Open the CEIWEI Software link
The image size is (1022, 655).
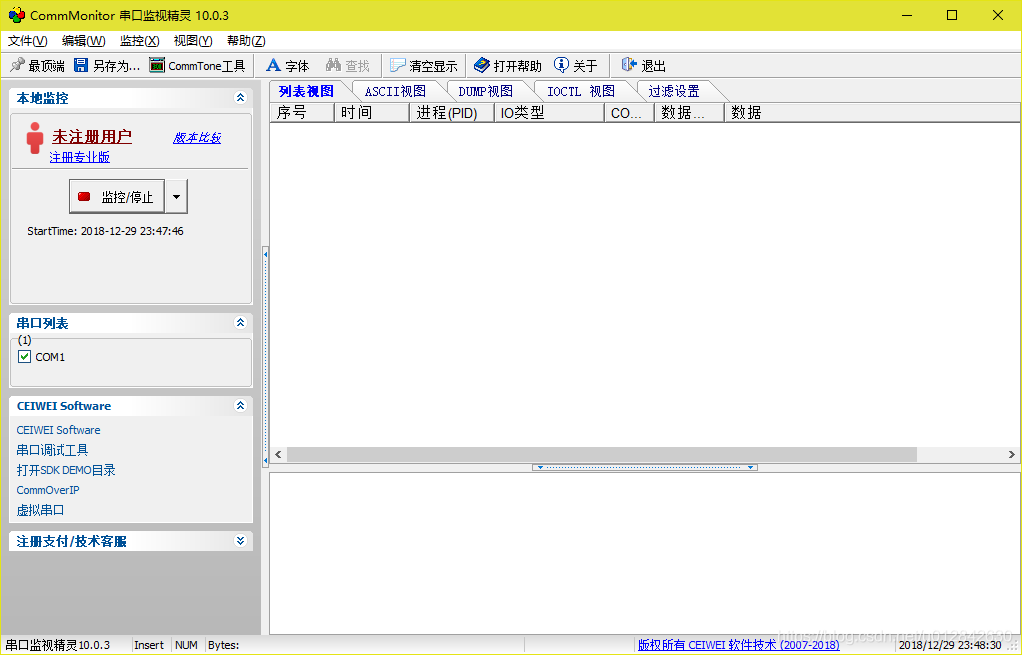pyautogui.click(x=59, y=430)
